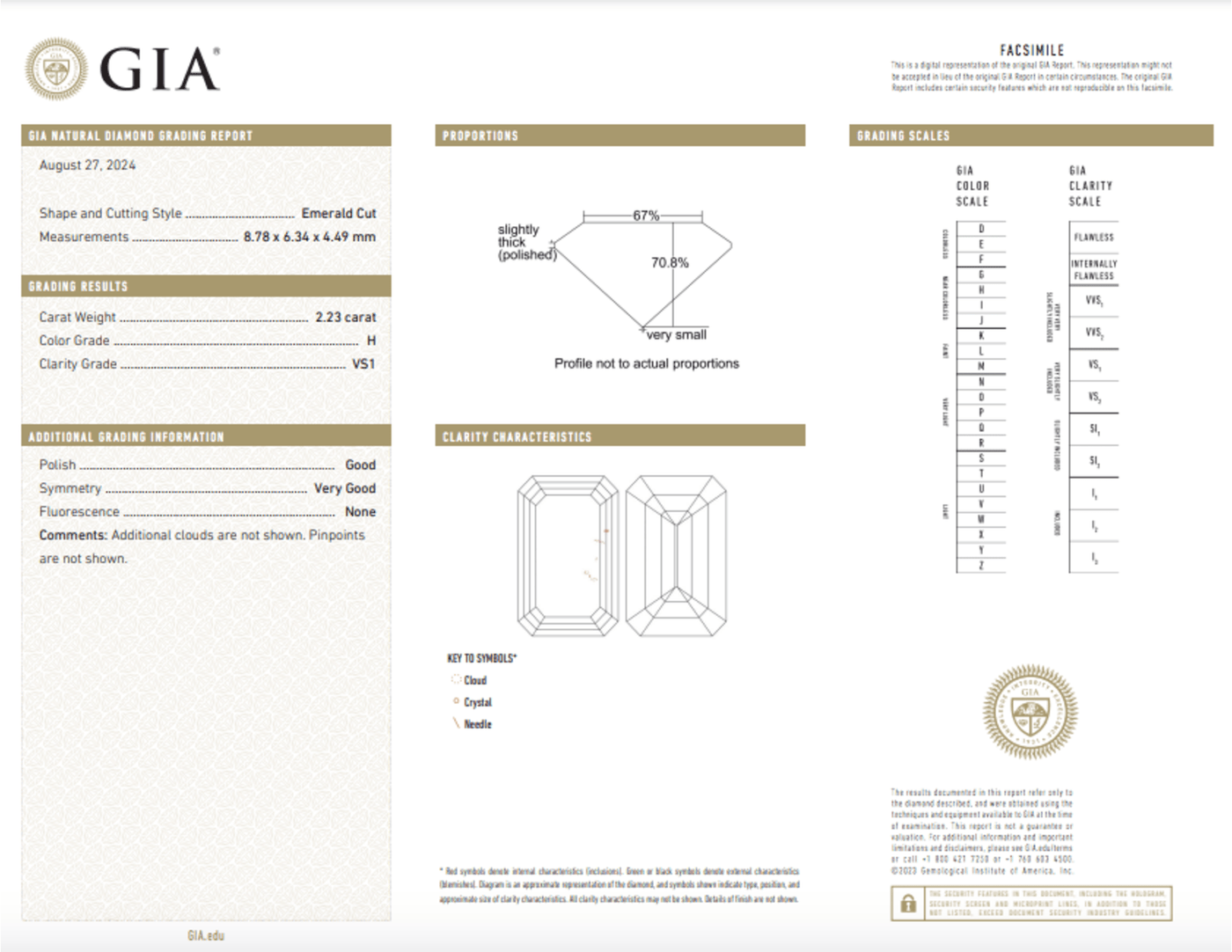The image size is (1232, 952).
Task: Select the Color Grade value H
Action: (x=371, y=341)
